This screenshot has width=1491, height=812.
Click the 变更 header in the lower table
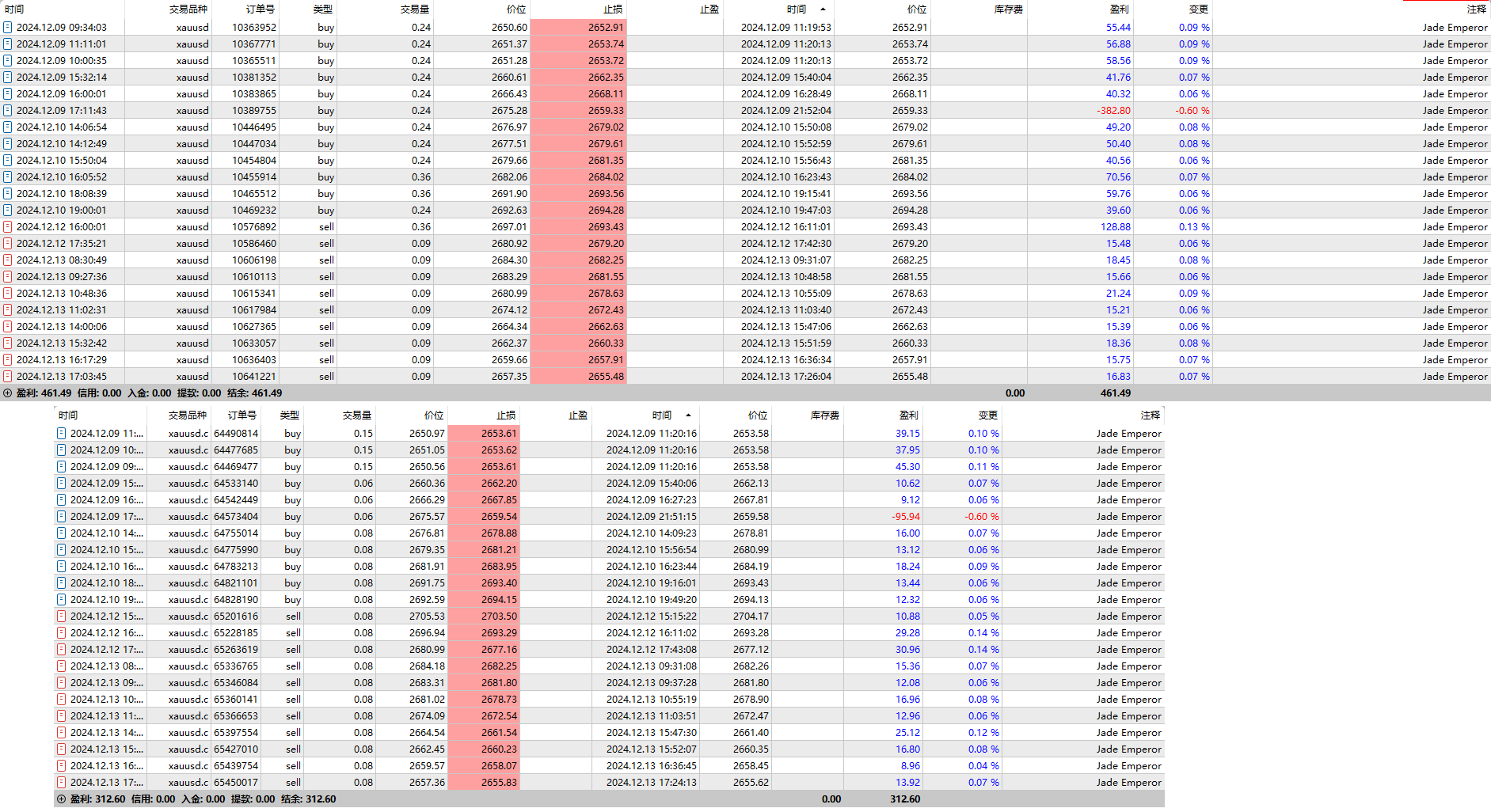click(987, 415)
